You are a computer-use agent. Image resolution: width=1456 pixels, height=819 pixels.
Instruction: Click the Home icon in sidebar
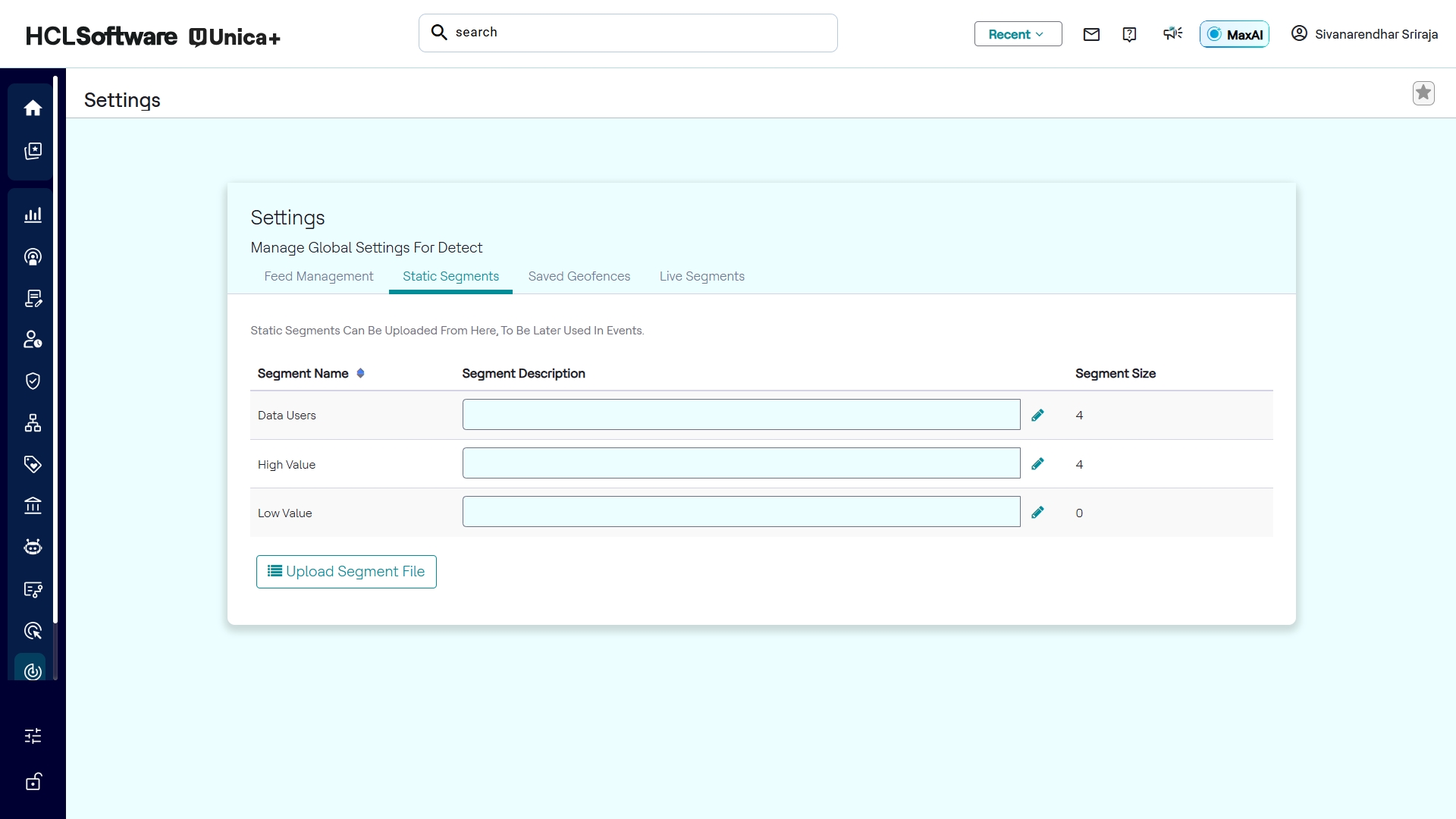click(x=33, y=108)
